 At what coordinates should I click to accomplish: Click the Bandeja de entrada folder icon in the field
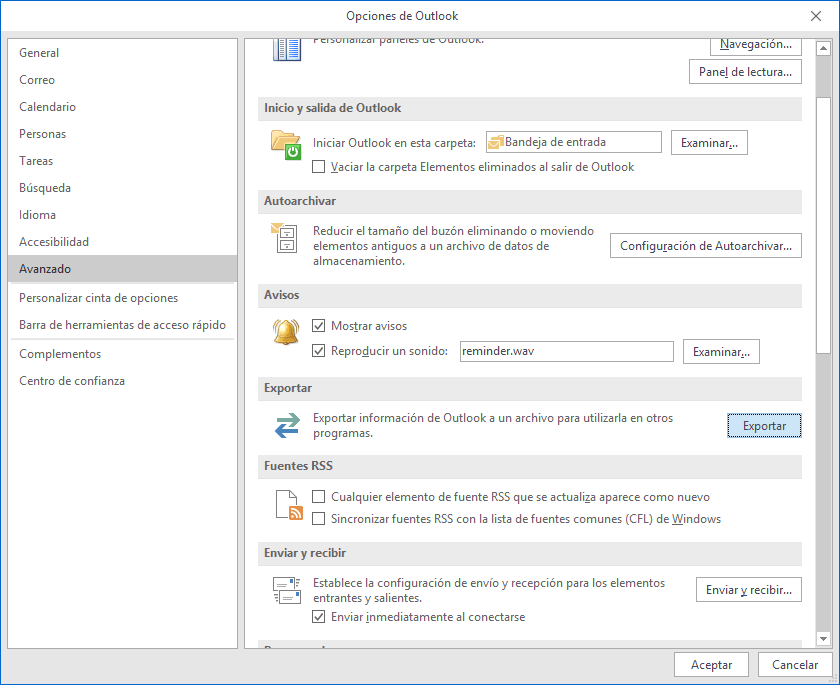click(x=496, y=142)
